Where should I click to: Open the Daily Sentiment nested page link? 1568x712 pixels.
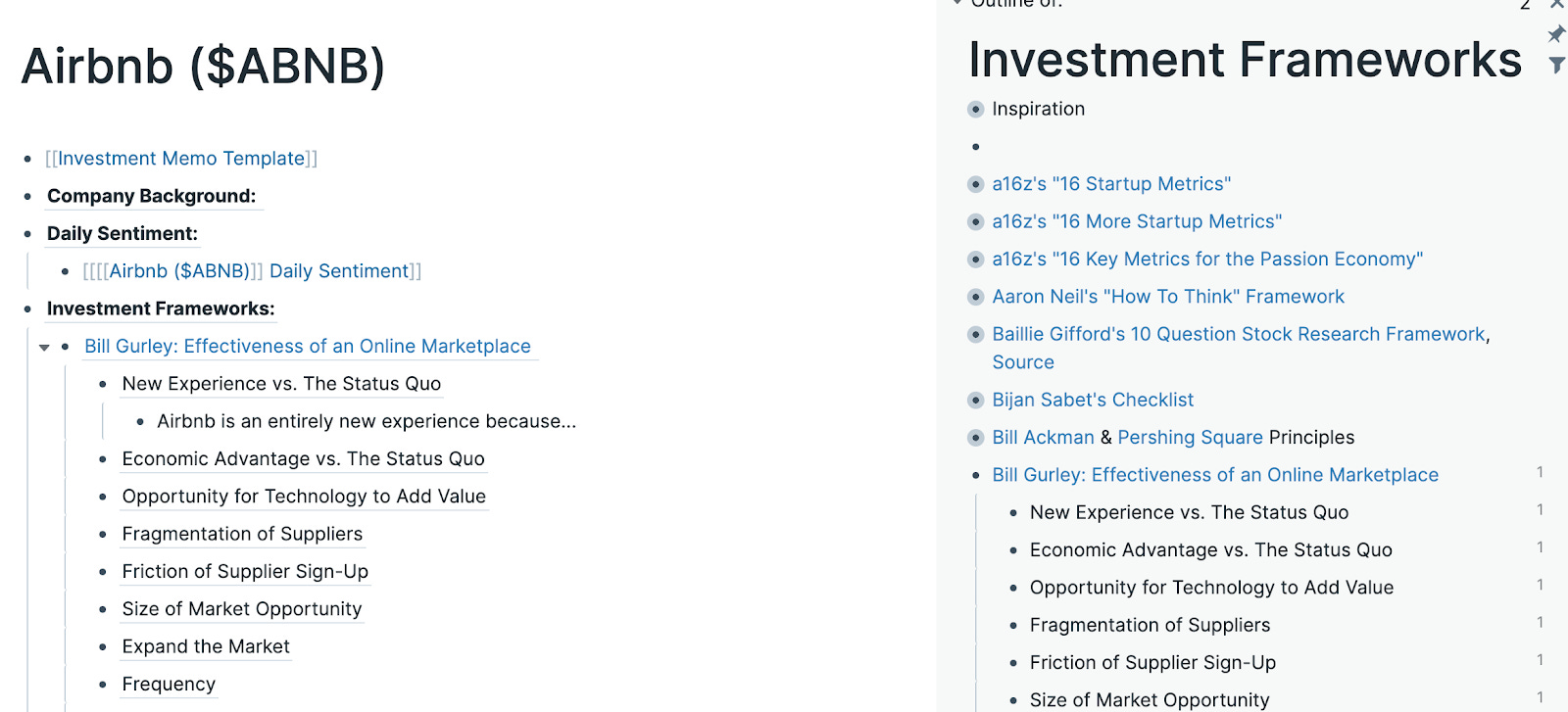click(339, 271)
